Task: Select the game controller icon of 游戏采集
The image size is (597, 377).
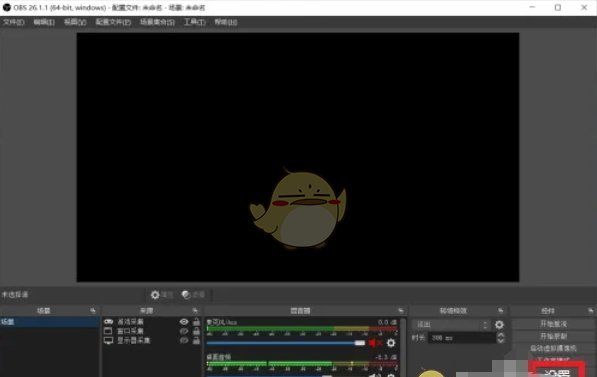Action: coord(109,322)
